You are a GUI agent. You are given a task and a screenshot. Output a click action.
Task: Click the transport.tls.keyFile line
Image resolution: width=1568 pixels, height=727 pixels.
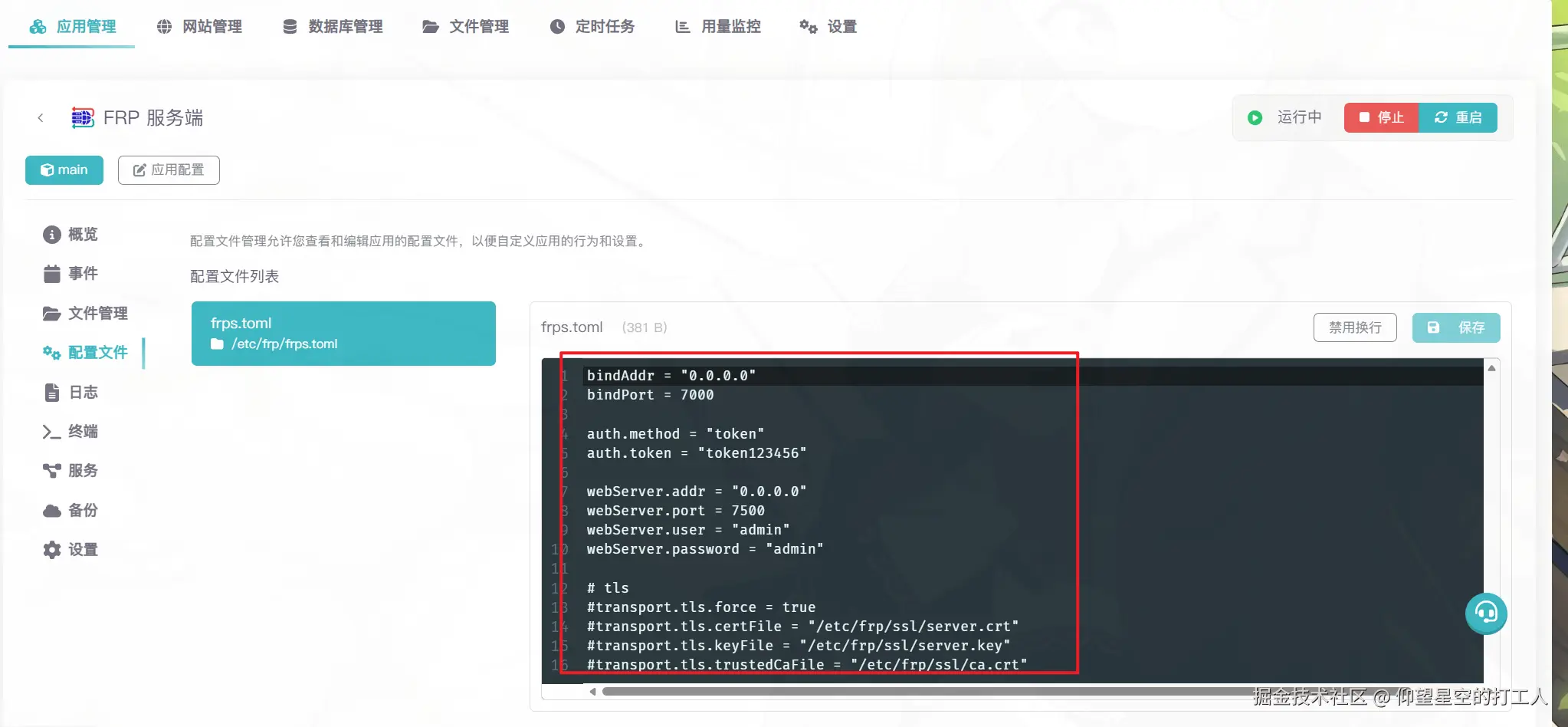799,646
